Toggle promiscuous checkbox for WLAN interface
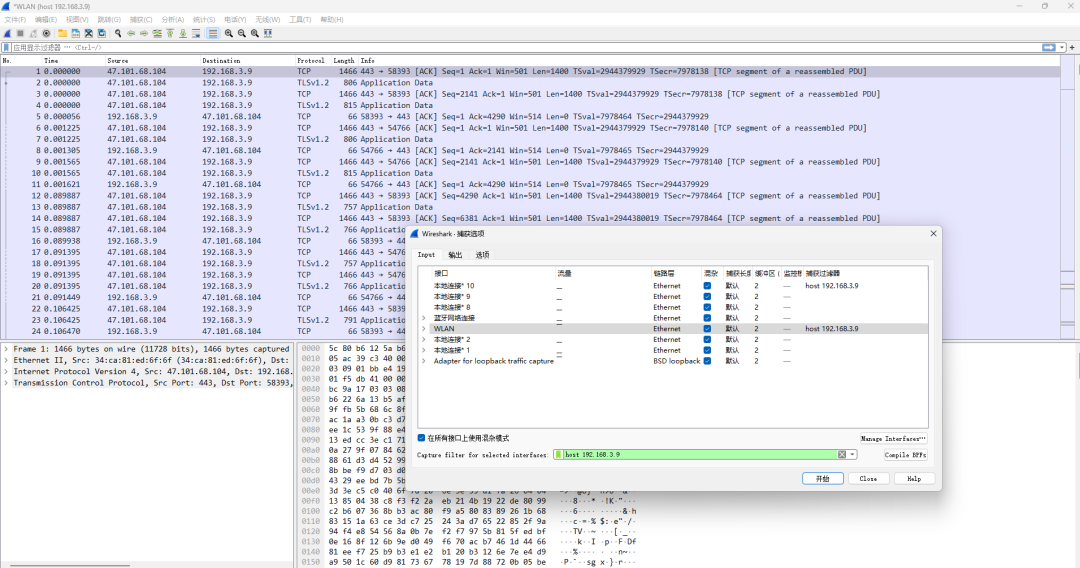 pos(707,329)
